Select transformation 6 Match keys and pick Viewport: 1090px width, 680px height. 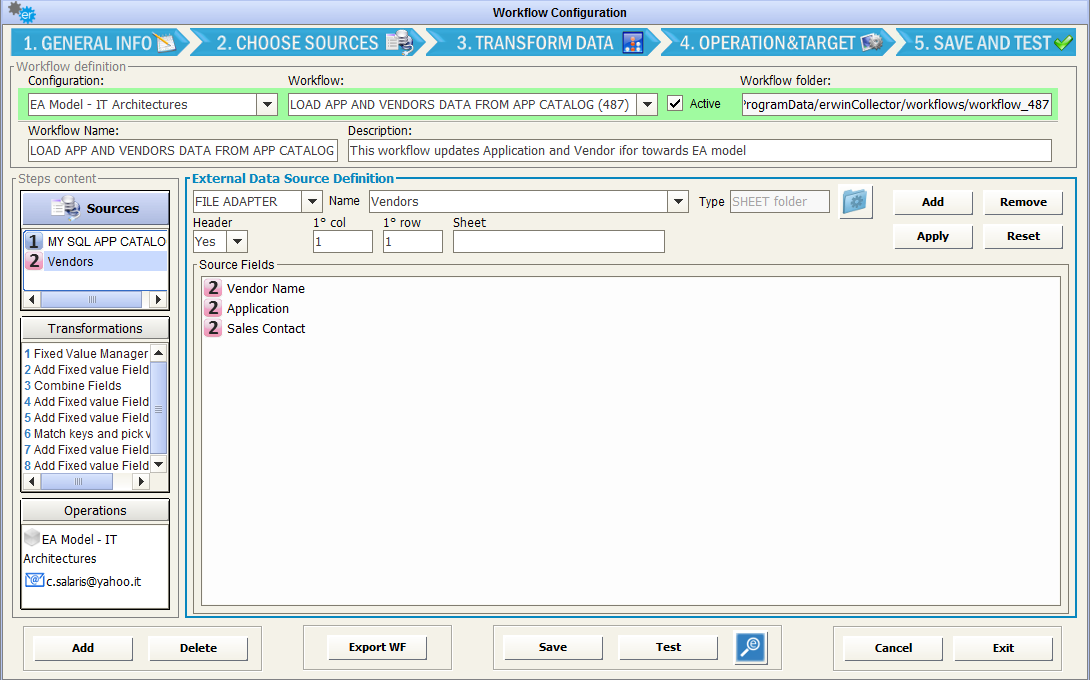click(86, 433)
